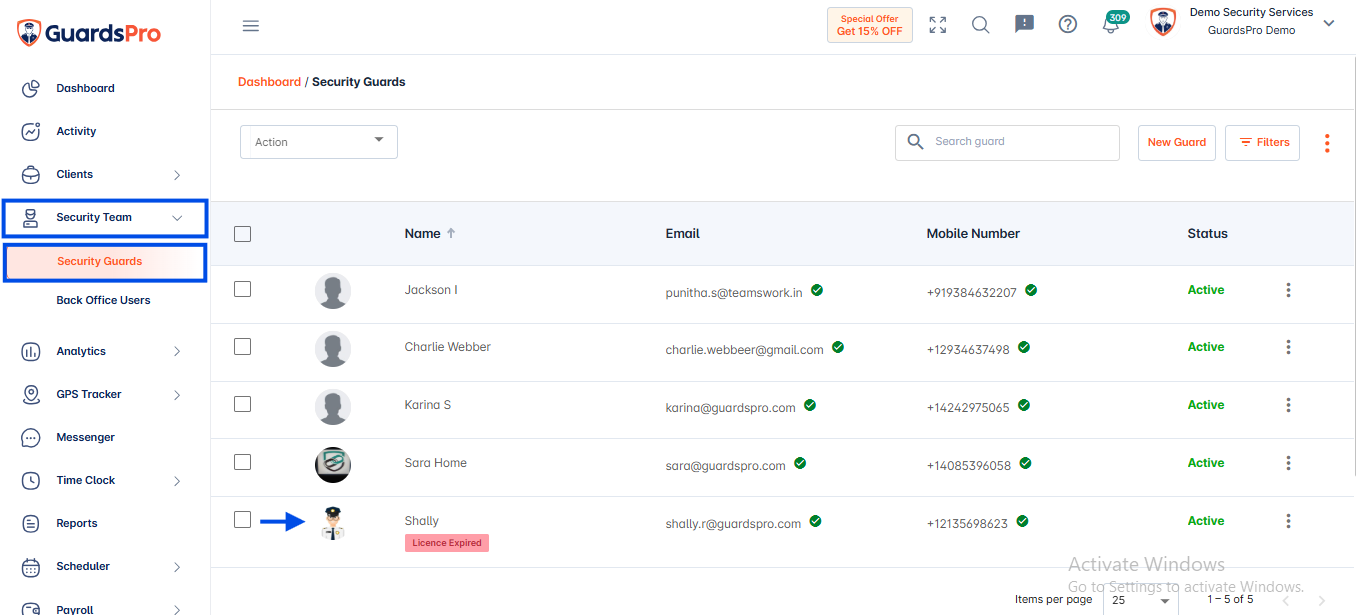Open row options for Karina S
The height and width of the screenshot is (615, 1356).
click(1288, 405)
